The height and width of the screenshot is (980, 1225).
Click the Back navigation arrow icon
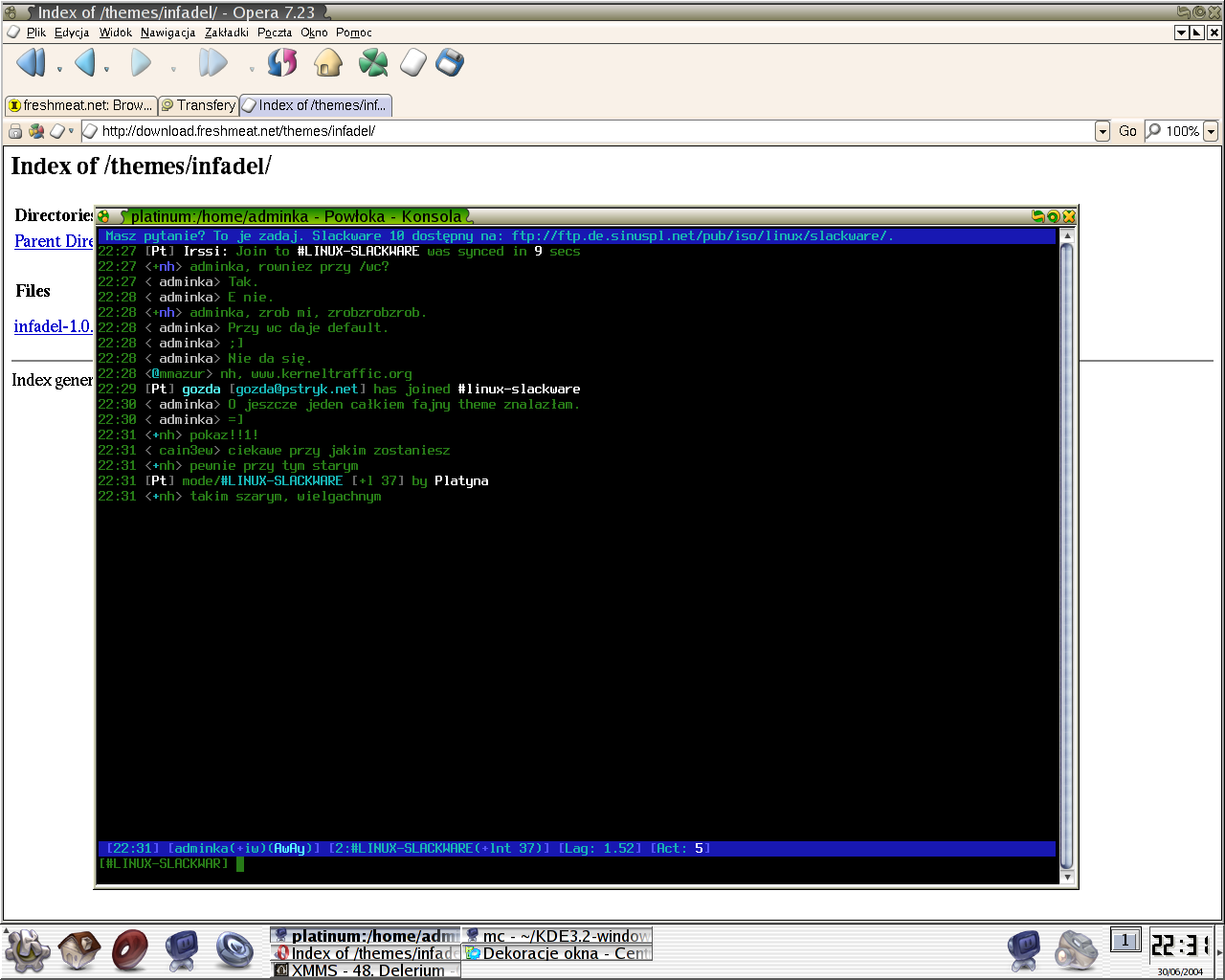tap(85, 63)
